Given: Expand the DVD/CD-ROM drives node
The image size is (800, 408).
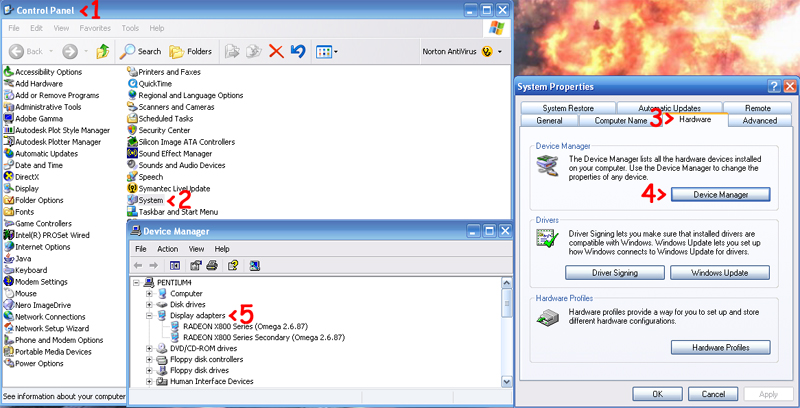Looking at the screenshot, I should pos(149,348).
